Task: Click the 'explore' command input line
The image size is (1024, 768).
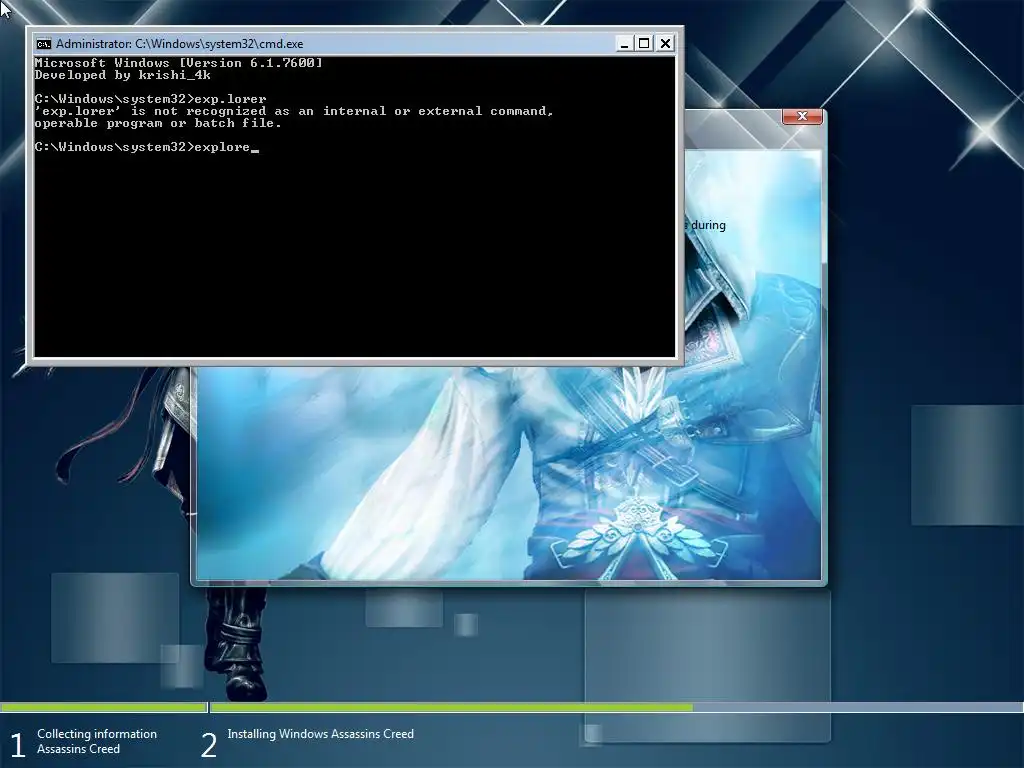Action: pos(146,147)
